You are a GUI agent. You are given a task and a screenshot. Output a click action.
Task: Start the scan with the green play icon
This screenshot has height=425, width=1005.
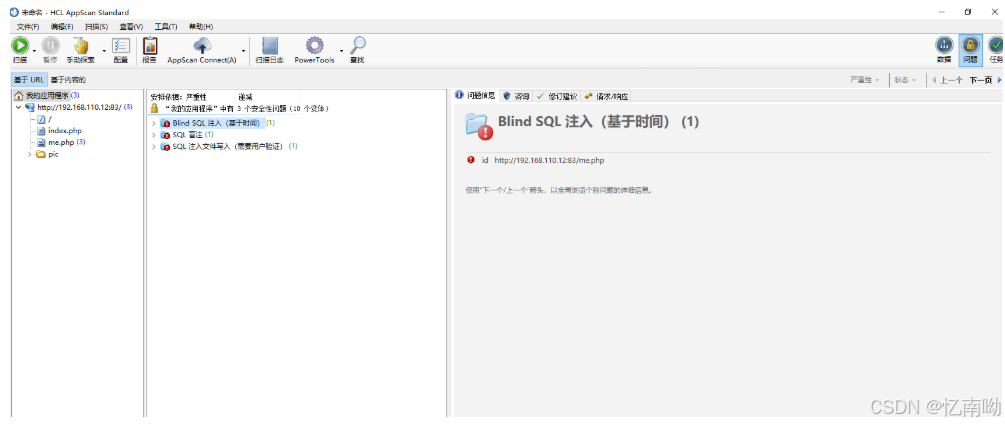click(20, 46)
